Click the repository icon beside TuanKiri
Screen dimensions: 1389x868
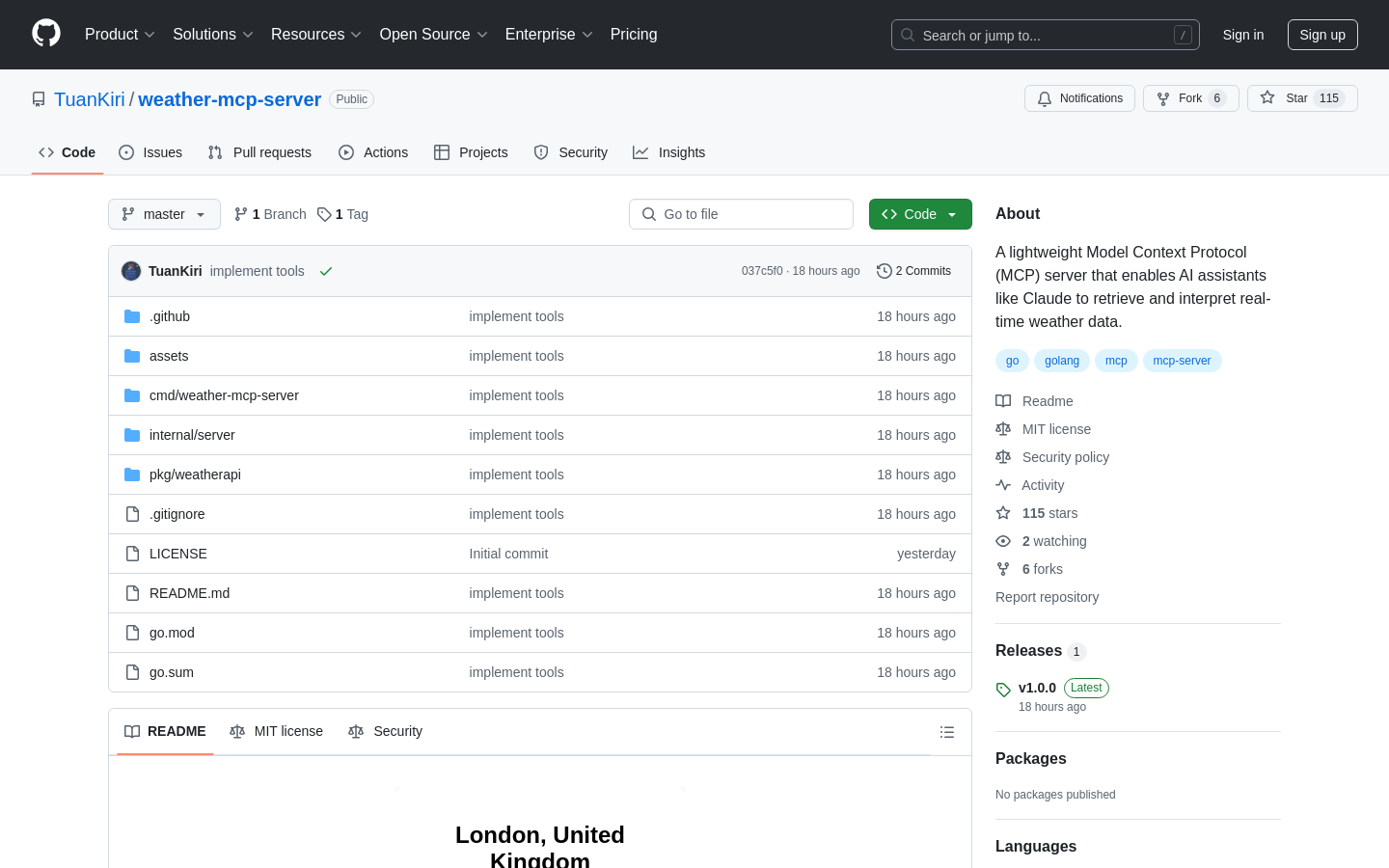tap(39, 99)
